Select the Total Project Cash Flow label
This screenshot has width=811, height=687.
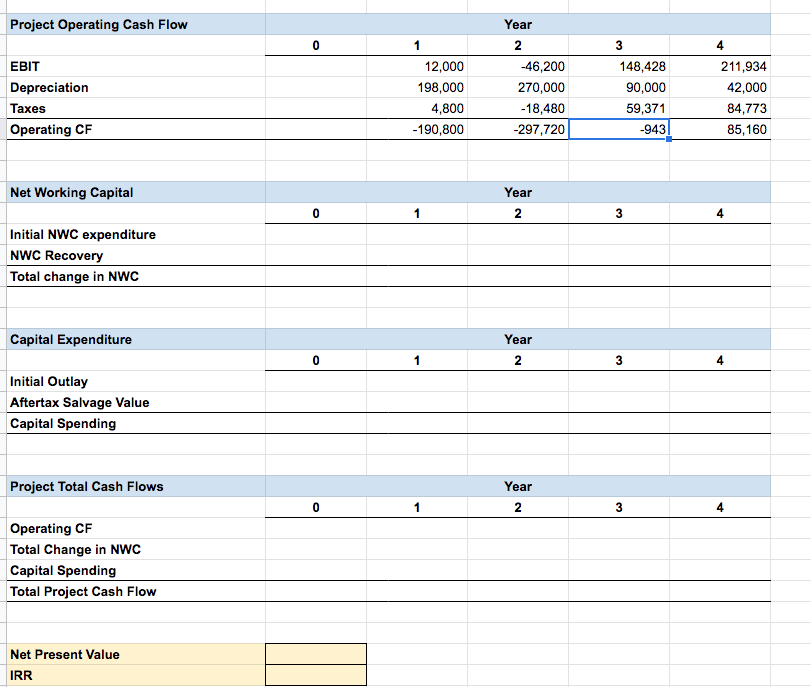[x=83, y=591]
